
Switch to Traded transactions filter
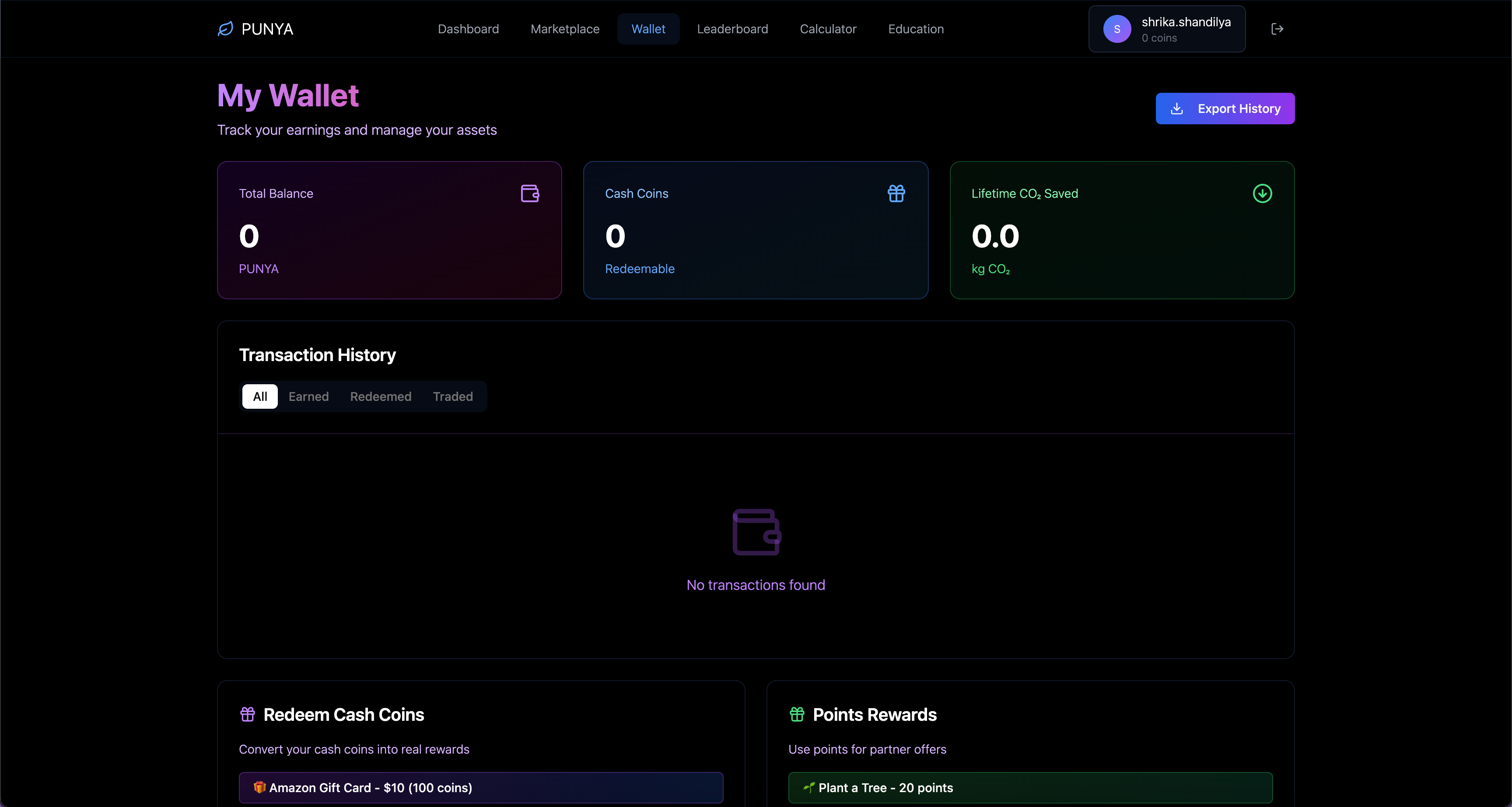452,396
